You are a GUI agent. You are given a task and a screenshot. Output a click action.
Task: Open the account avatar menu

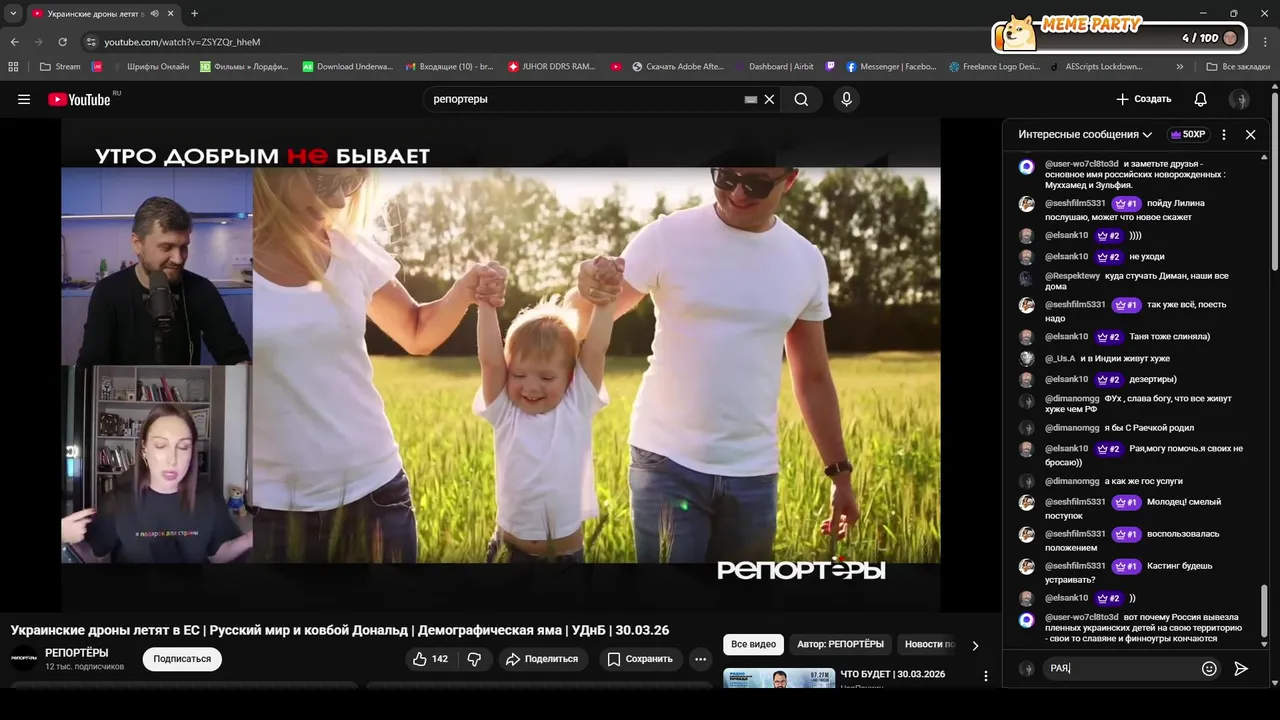coord(1239,99)
